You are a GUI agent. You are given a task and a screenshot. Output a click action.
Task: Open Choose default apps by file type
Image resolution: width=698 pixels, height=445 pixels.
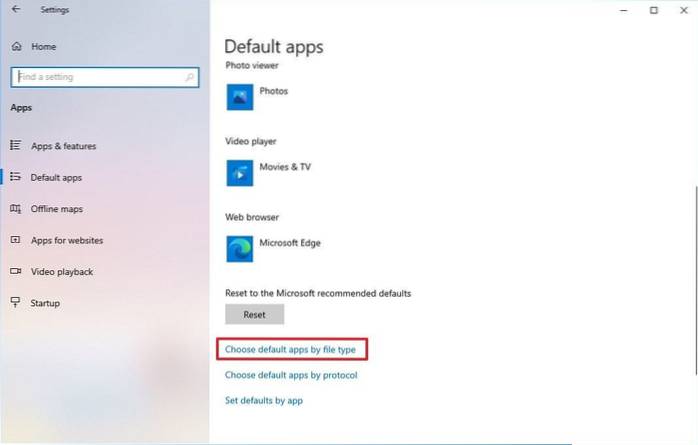290,350
